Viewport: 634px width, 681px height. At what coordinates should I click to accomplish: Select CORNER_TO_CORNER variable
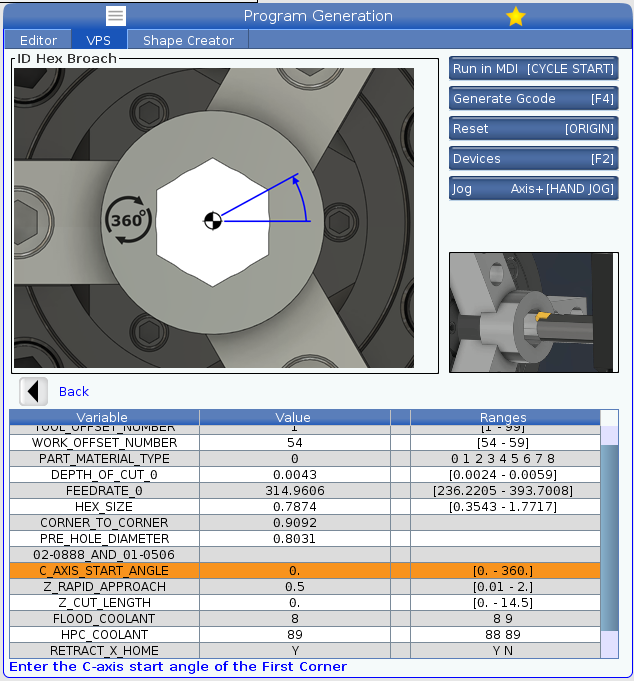104,522
